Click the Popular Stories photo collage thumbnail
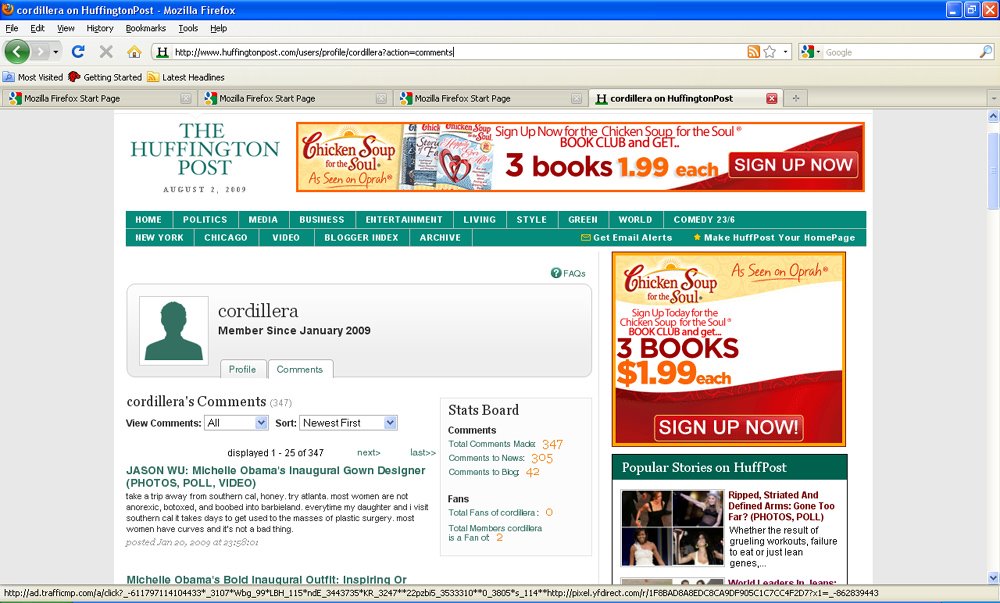Screen dimensions: 1000x603 click(x=672, y=528)
